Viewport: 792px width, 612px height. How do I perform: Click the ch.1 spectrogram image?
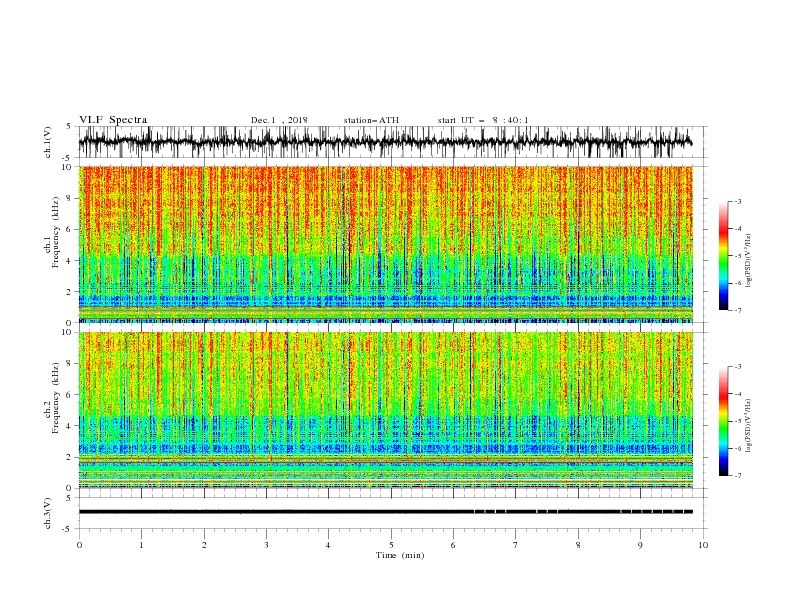[386, 244]
